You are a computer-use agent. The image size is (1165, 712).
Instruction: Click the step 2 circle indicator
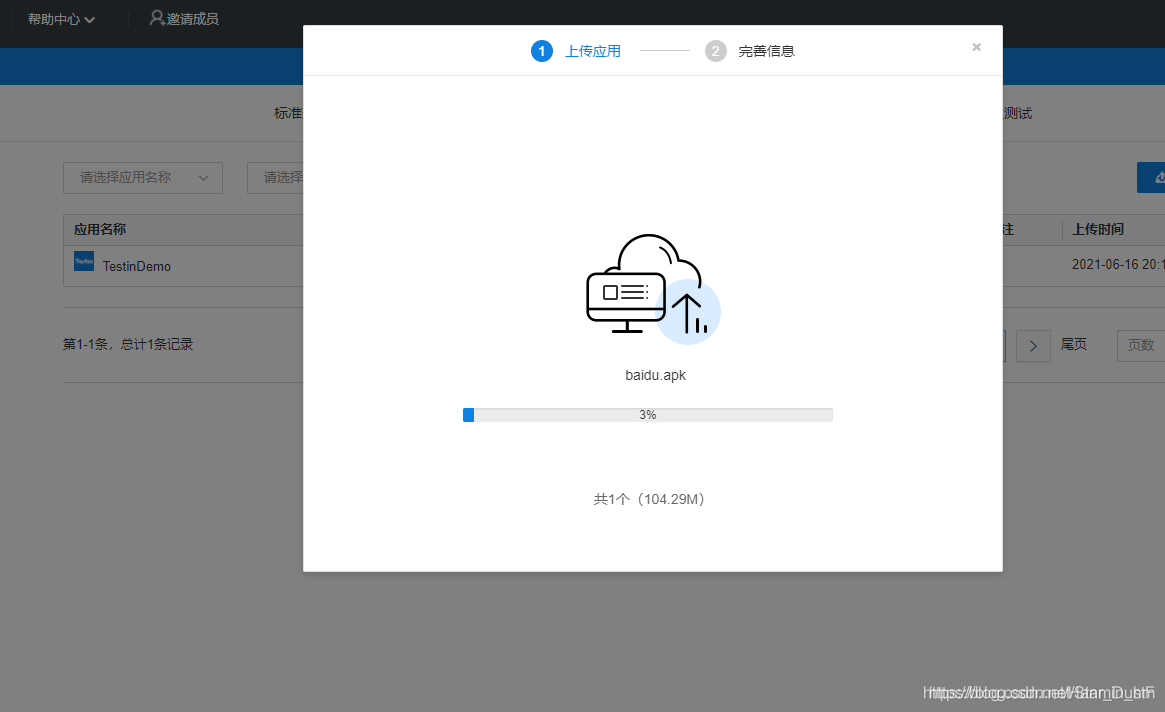pos(715,50)
